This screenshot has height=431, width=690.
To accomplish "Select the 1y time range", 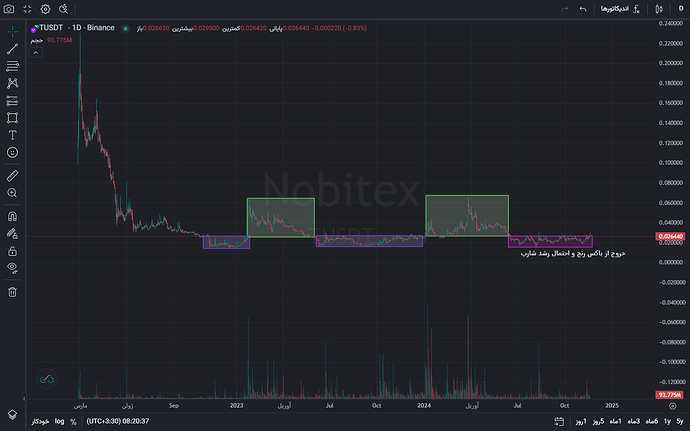I will click(667, 421).
